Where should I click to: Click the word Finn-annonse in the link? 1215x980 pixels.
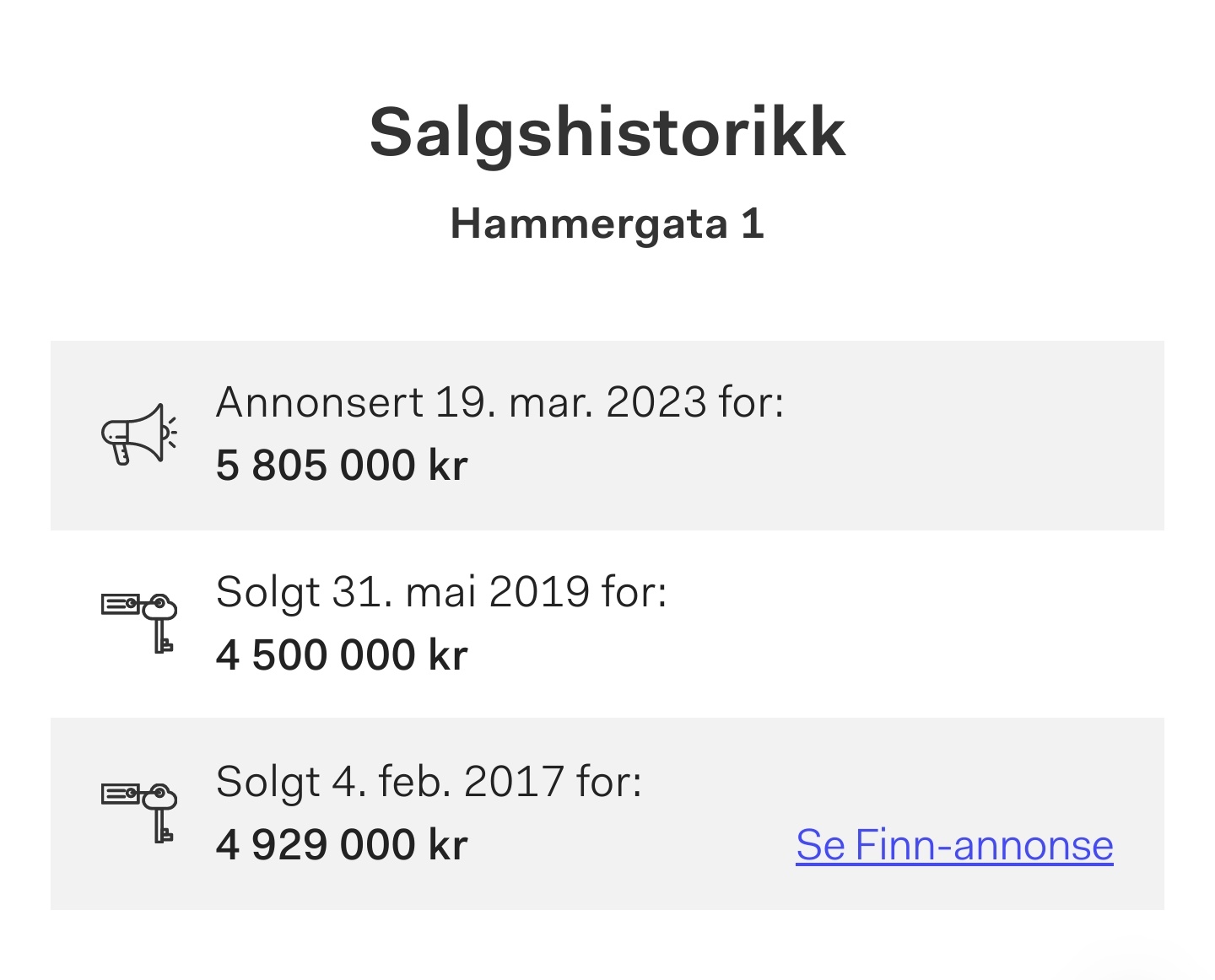click(984, 845)
